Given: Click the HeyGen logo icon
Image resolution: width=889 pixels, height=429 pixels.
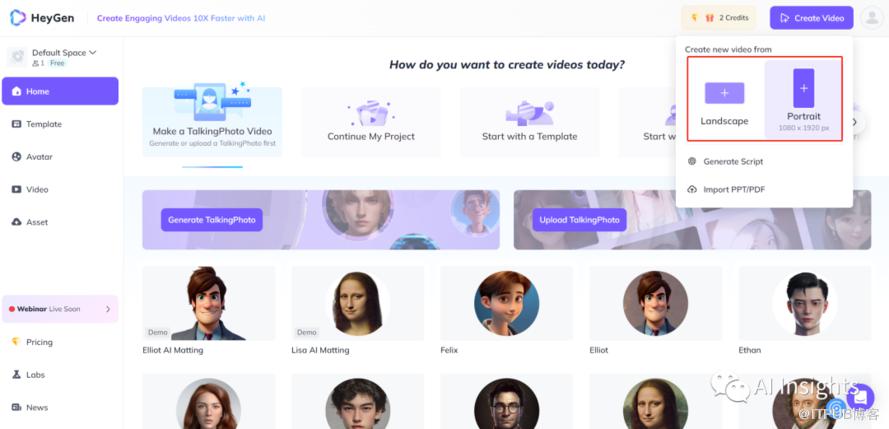Looking at the screenshot, I should click(18, 18).
